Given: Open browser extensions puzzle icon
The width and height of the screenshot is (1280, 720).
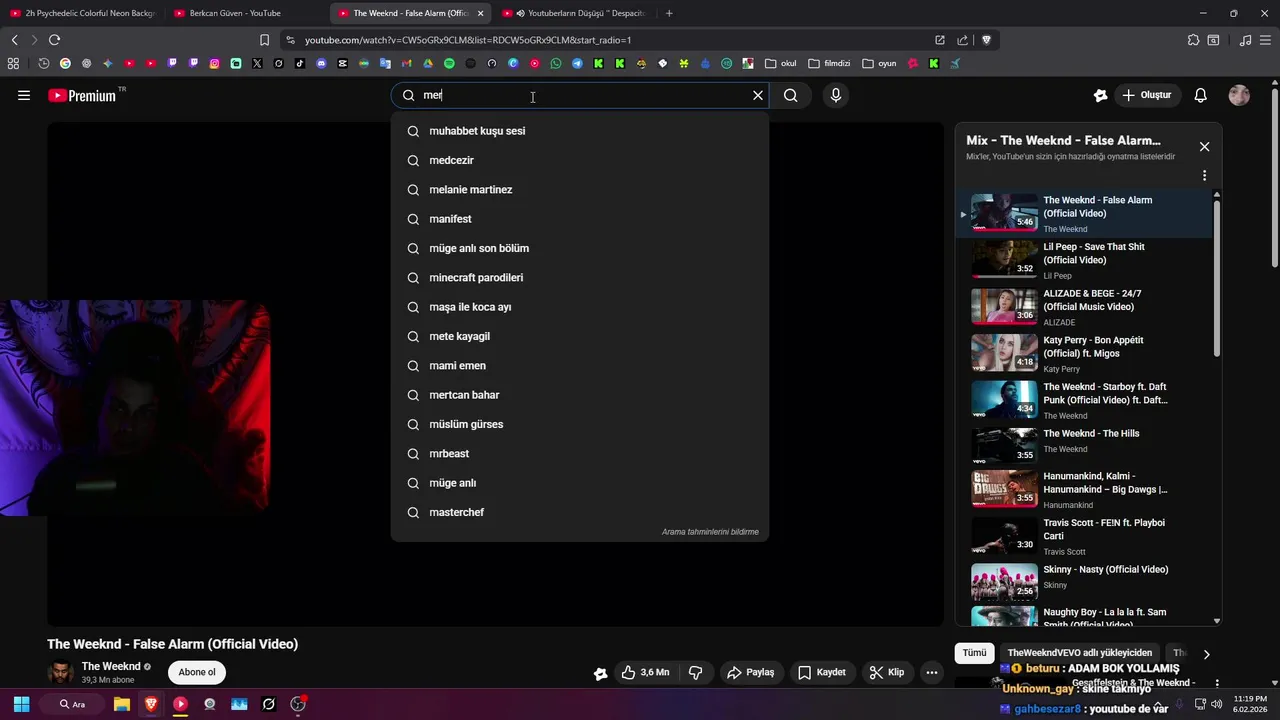Looking at the screenshot, I should (x=1193, y=40).
